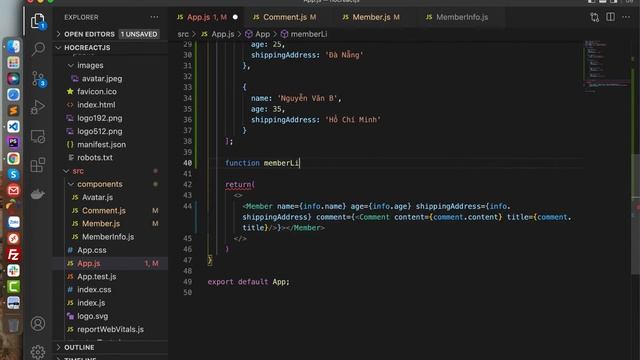
Task: Collapse the components folder
Action: (100, 184)
